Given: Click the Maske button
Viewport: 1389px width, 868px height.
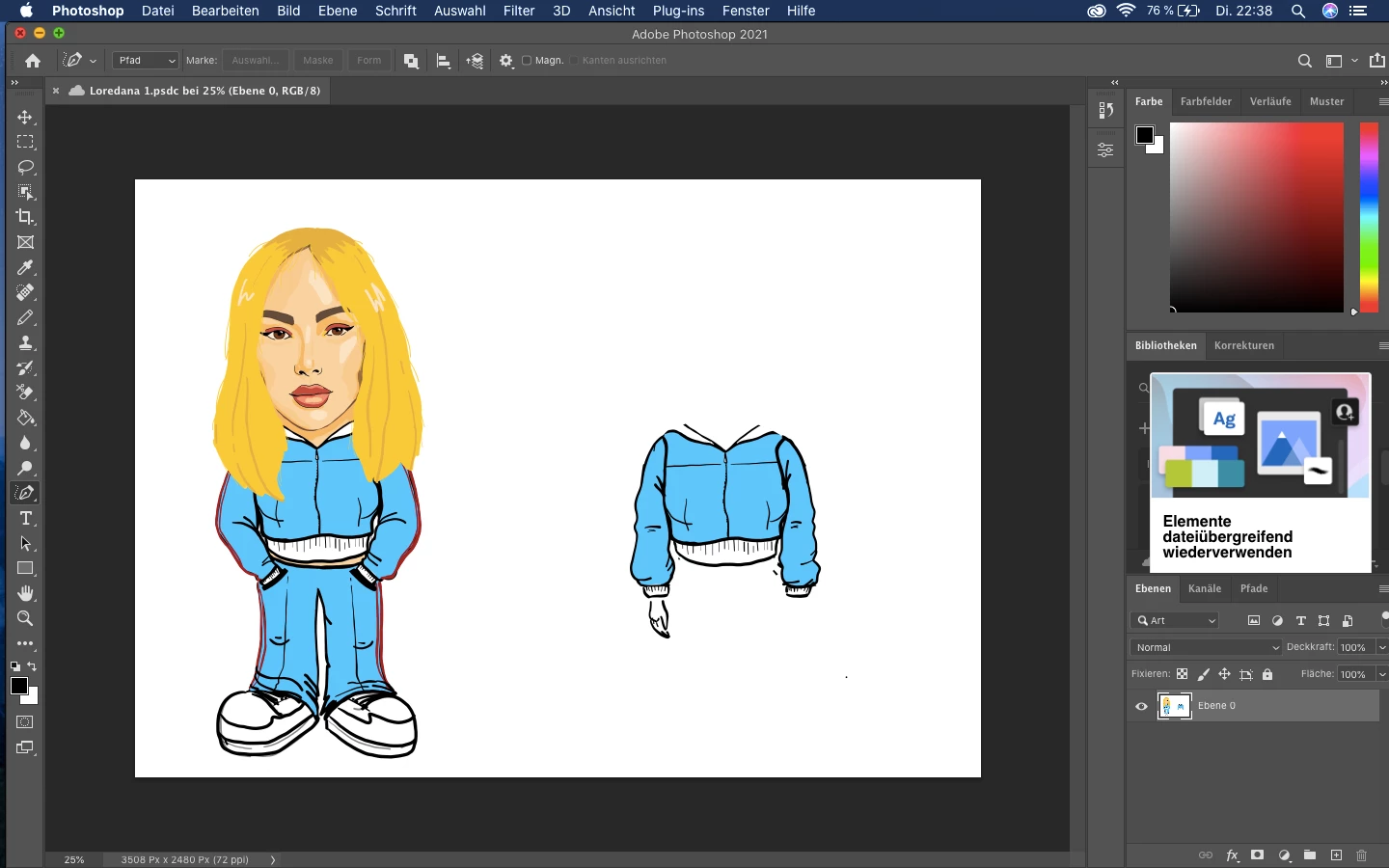Looking at the screenshot, I should (x=318, y=61).
